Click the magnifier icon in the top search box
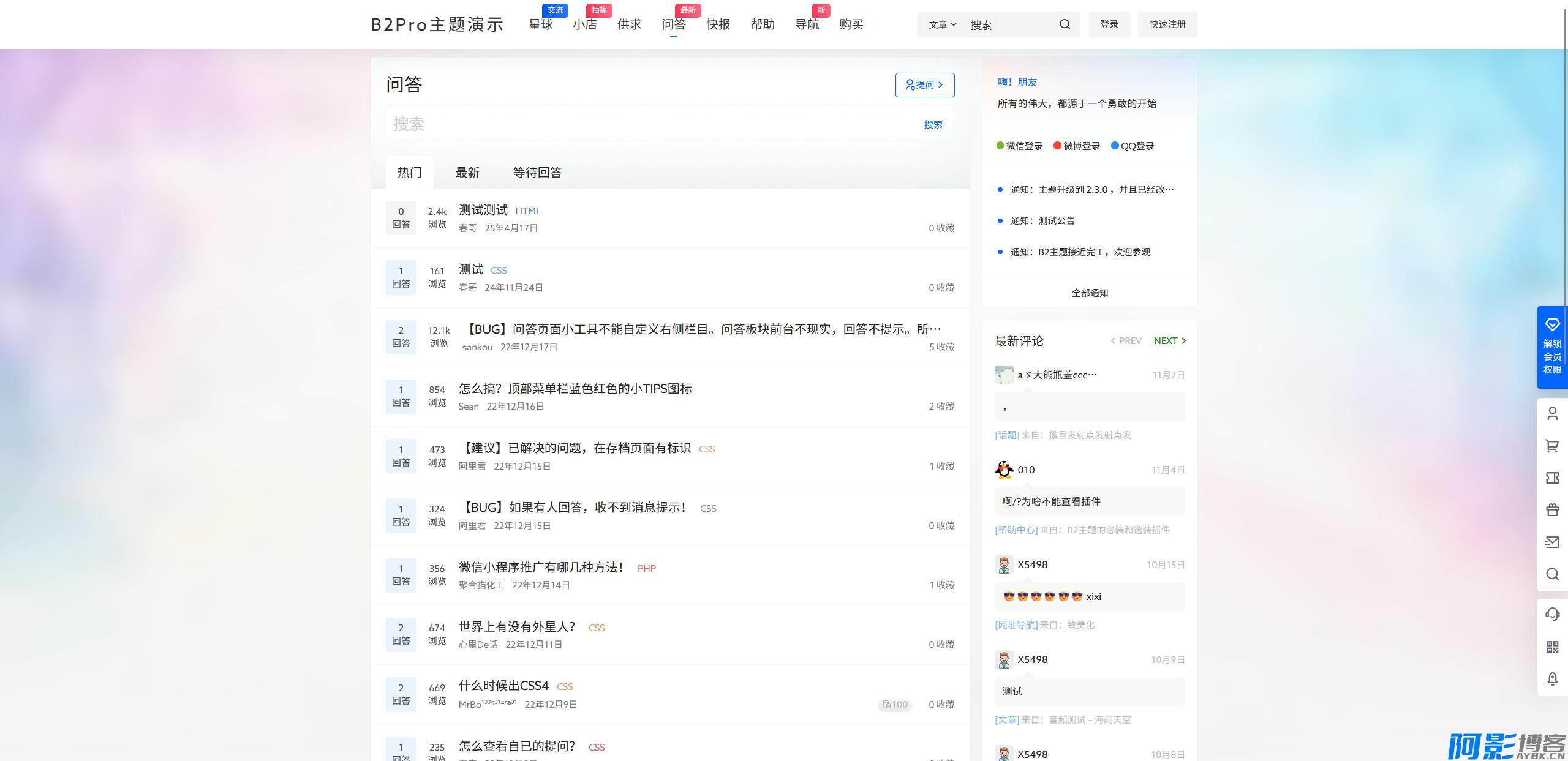The height and width of the screenshot is (761, 1568). tap(1065, 24)
